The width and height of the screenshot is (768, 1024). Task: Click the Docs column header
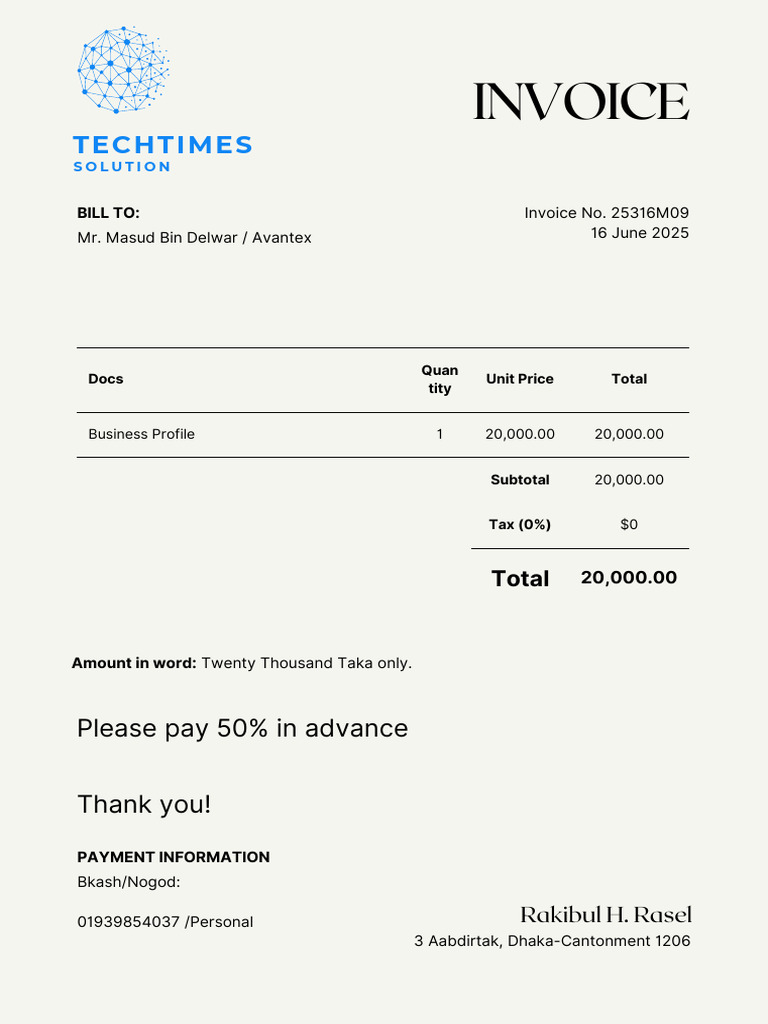(106, 379)
